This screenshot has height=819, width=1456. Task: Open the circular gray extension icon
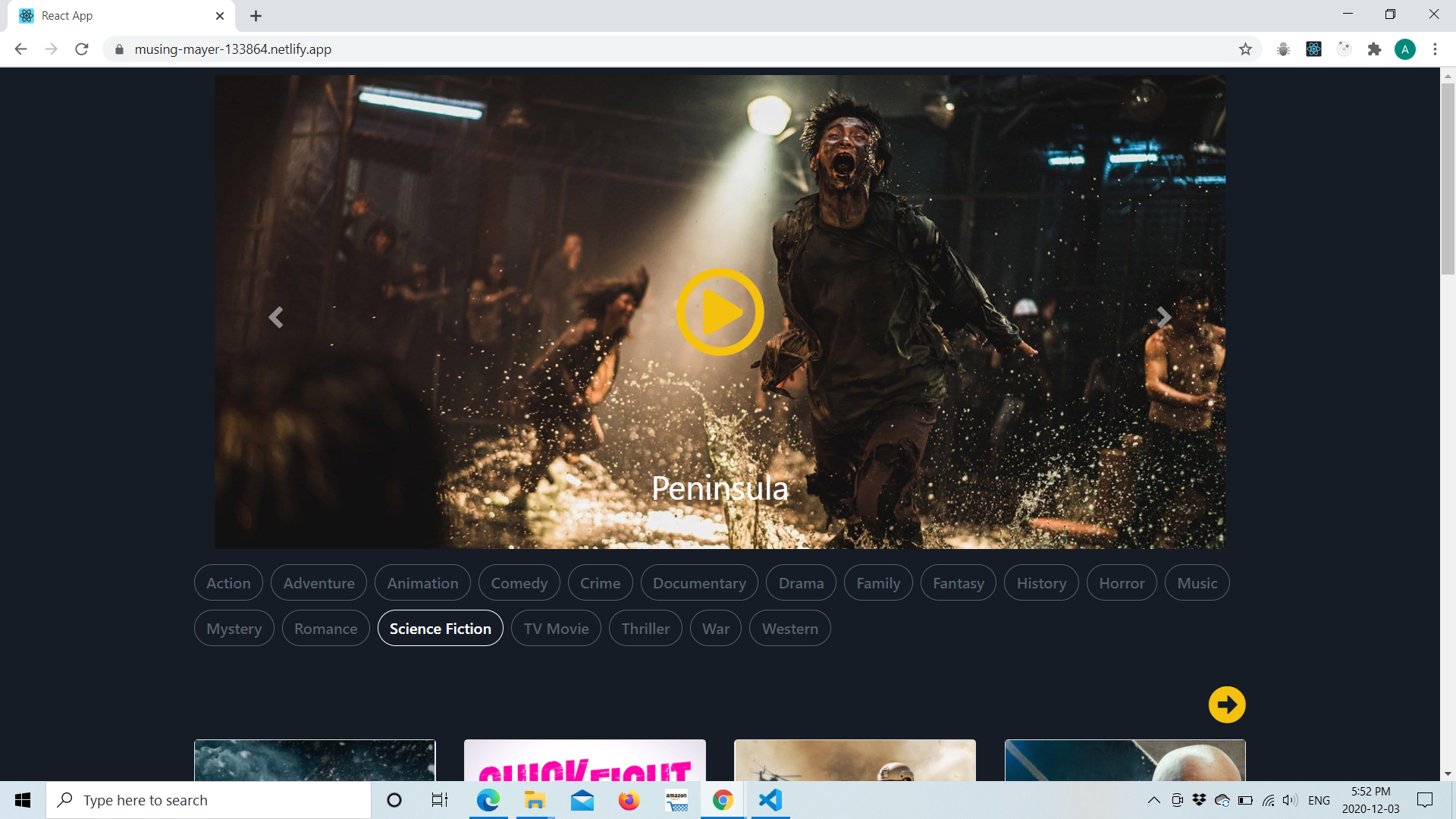pyautogui.click(x=1344, y=49)
